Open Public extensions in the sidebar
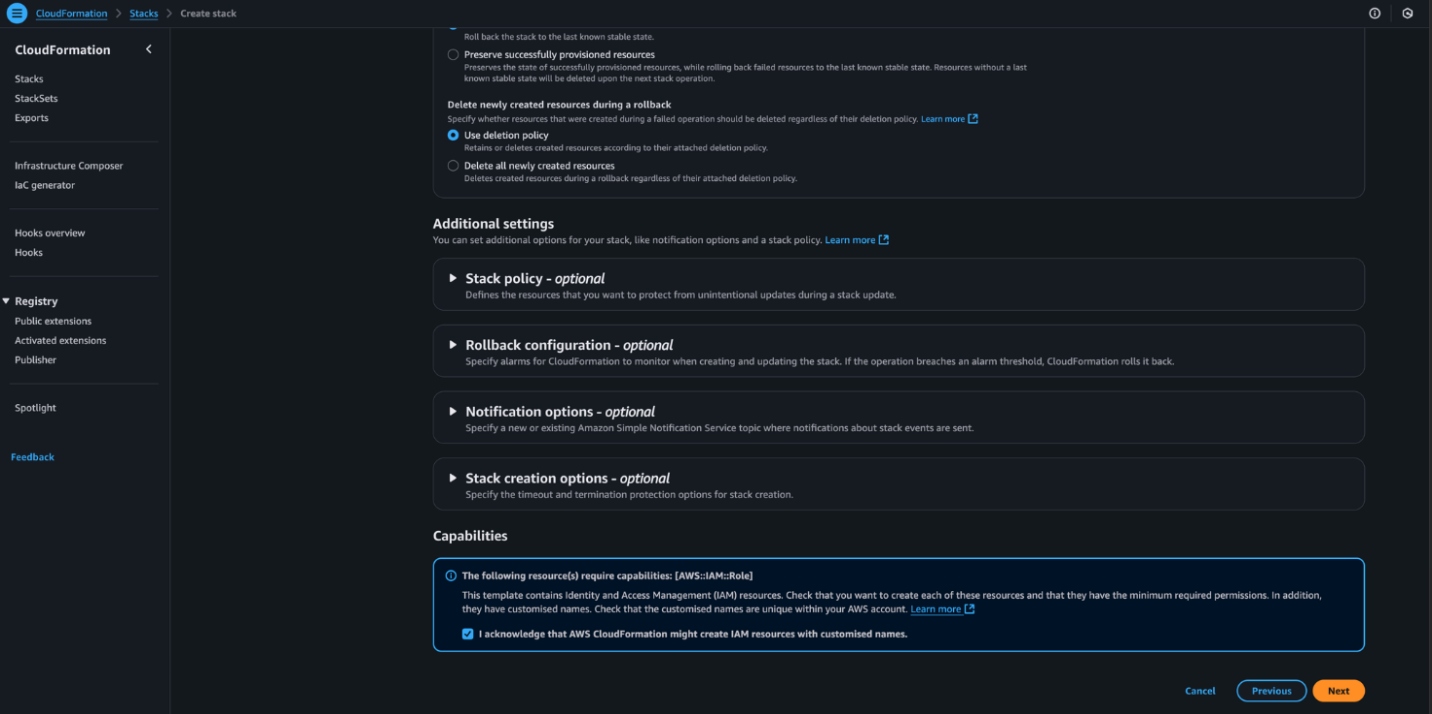Viewport: 1432px width, 714px height. pos(53,321)
